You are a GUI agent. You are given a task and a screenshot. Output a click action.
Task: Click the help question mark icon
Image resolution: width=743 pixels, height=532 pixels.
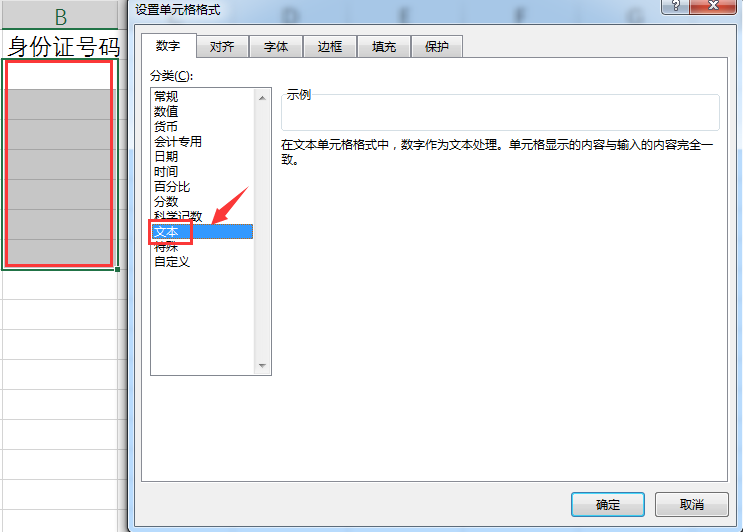click(x=676, y=6)
